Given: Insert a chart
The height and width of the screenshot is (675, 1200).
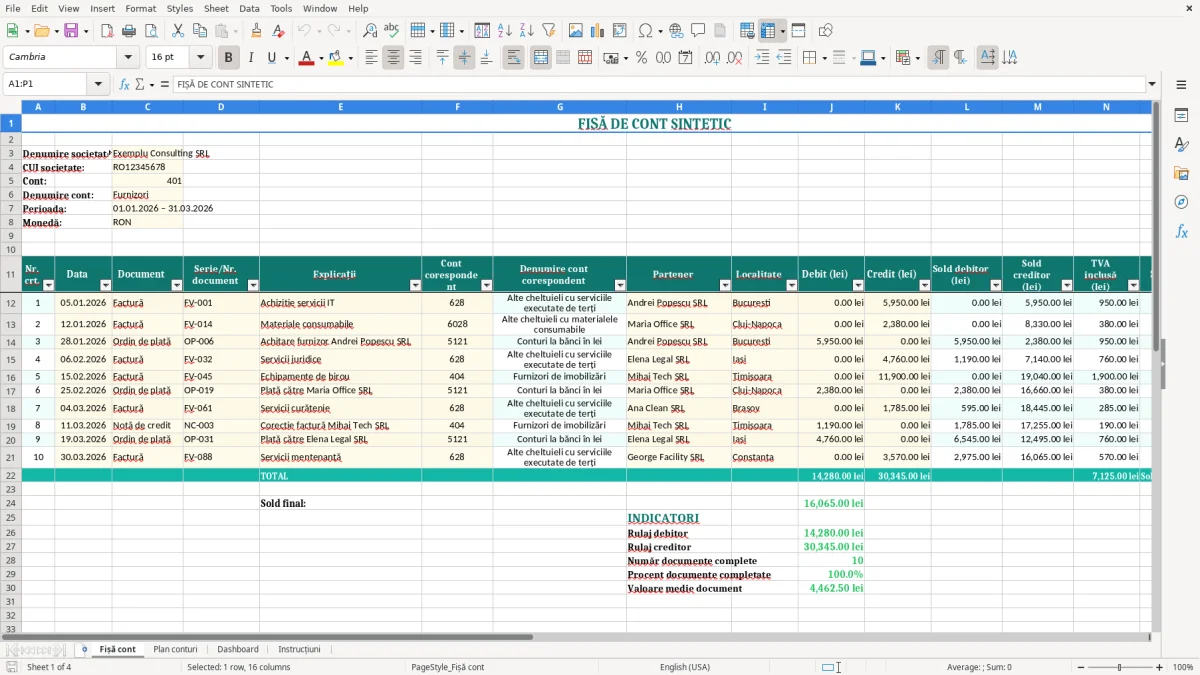Looking at the screenshot, I should (x=598, y=31).
